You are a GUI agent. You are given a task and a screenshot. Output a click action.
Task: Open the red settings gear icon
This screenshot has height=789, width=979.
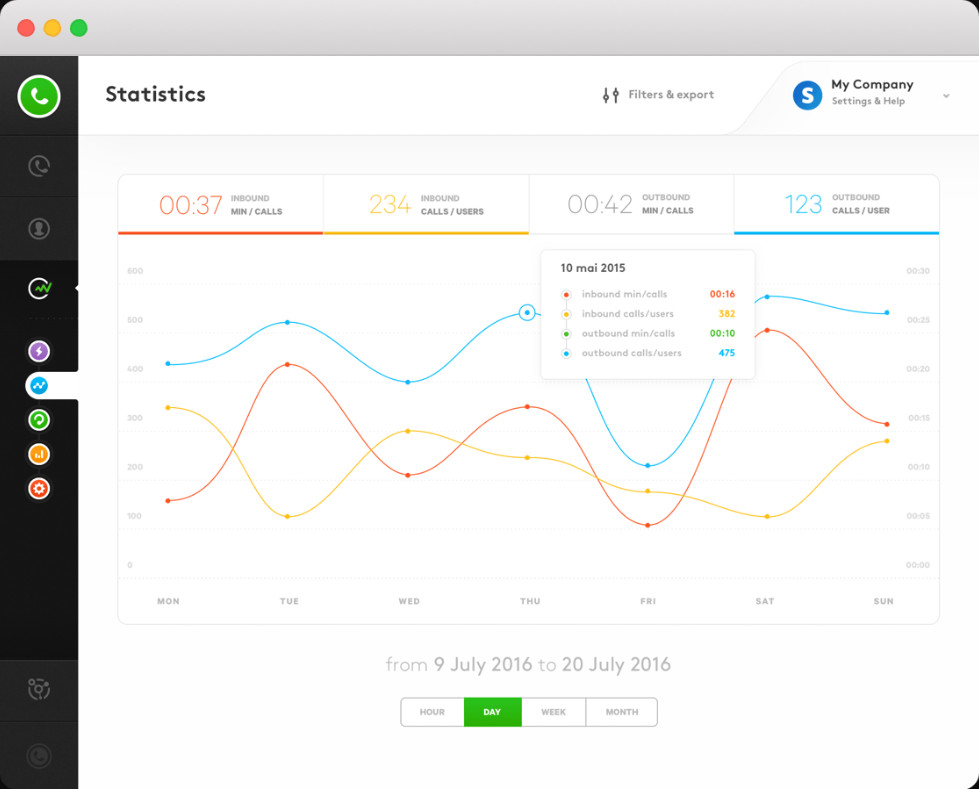39,489
